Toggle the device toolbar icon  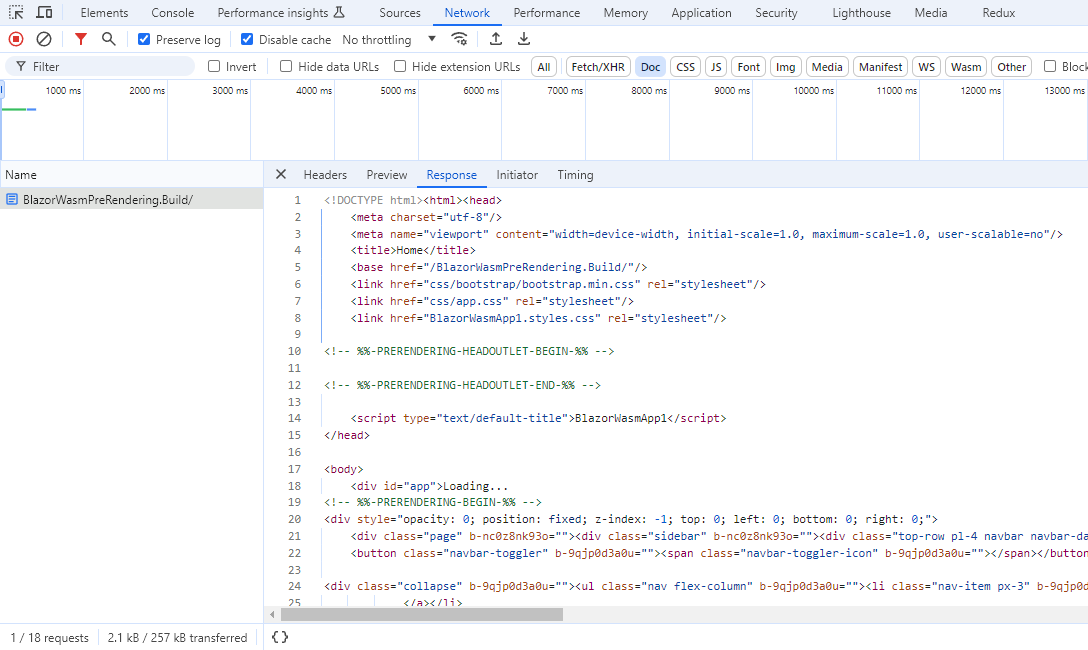pyautogui.click(x=45, y=13)
